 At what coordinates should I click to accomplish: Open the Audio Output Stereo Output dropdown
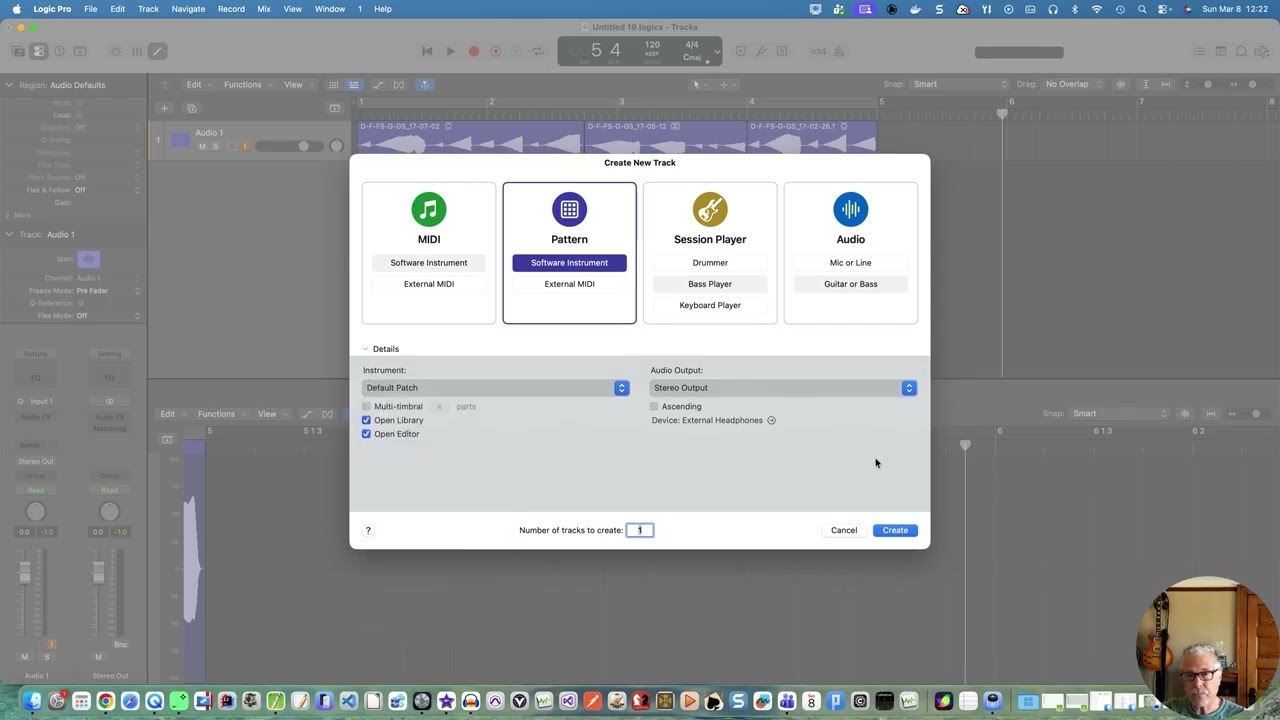[783, 388]
